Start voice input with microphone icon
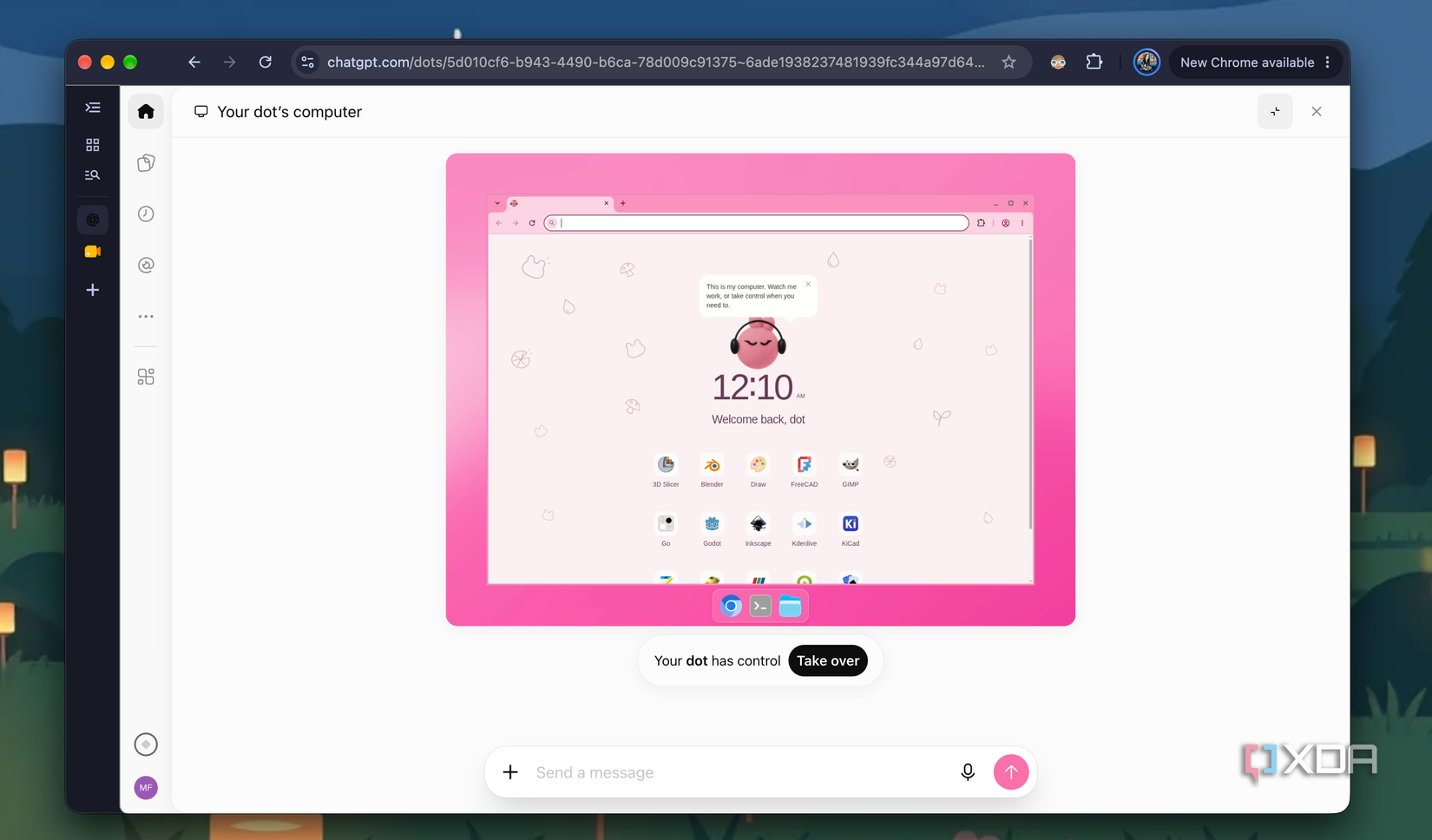Image resolution: width=1432 pixels, height=840 pixels. [968, 772]
